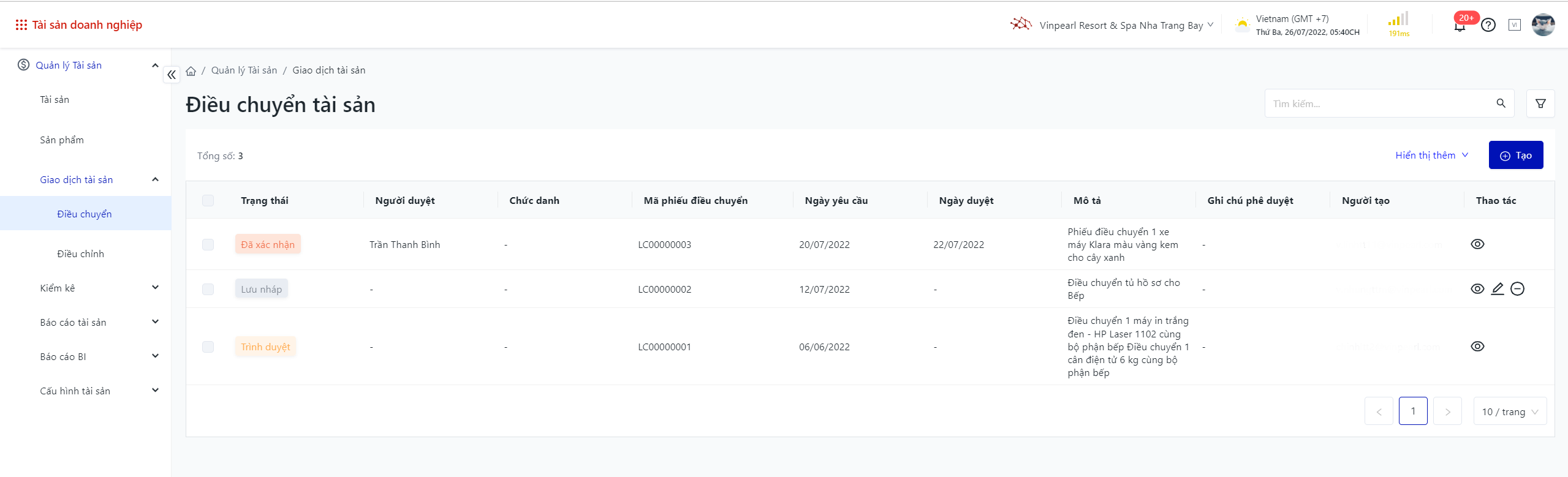Click the Tìm kiếm search field
This screenshot has width=1568, height=477.
click(x=1379, y=104)
